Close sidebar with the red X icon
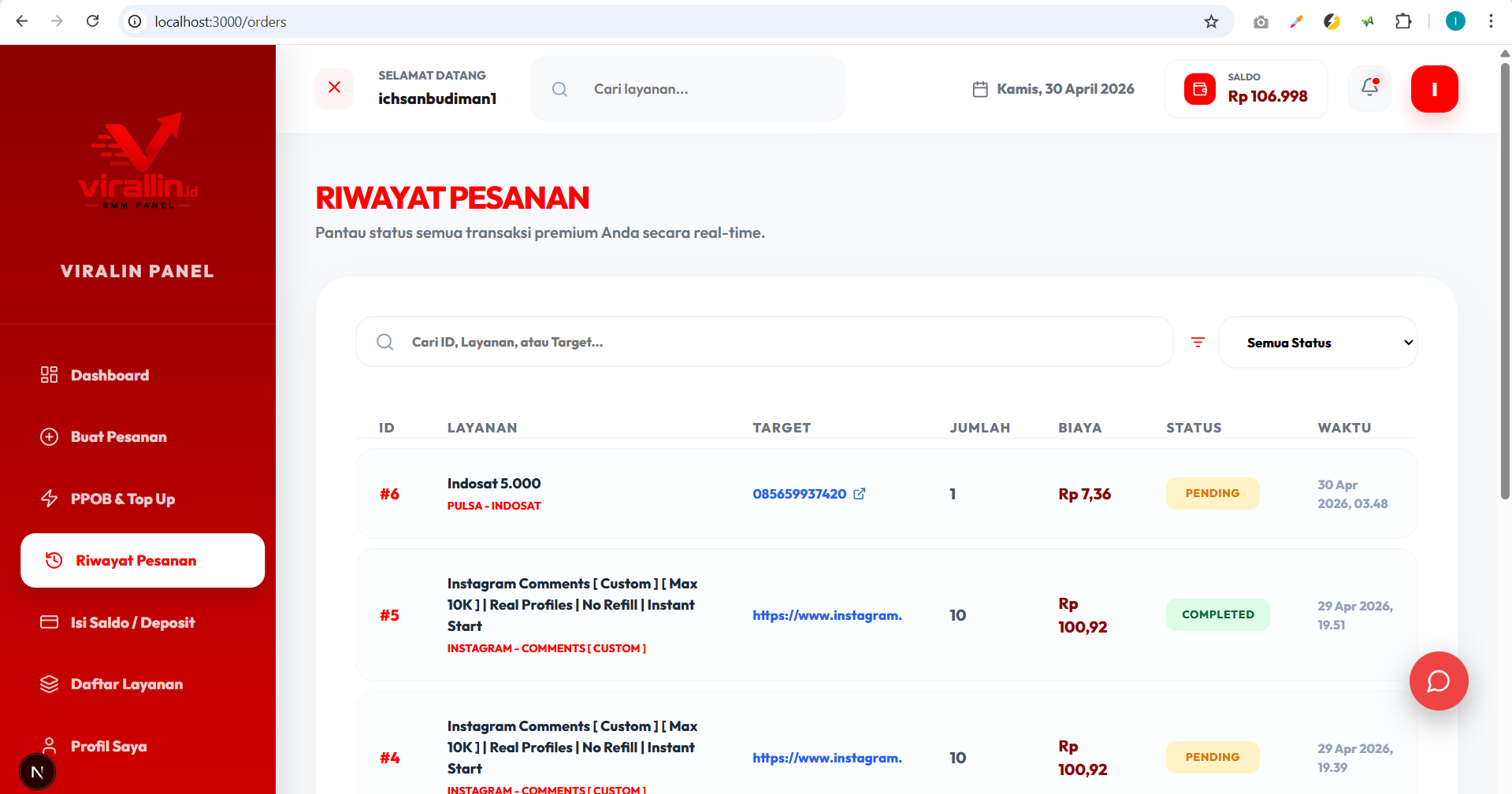Image resolution: width=1512 pixels, height=794 pixels. tap(334, 87)
